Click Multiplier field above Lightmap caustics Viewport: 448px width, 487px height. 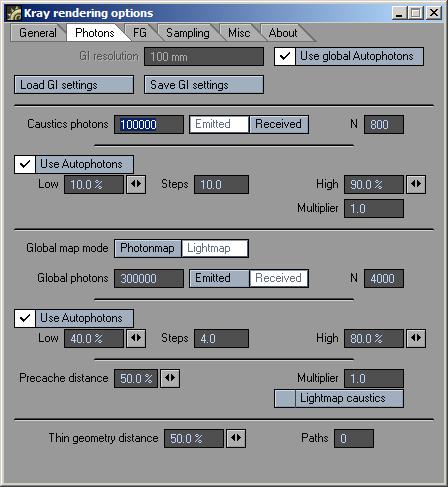[x=374, y=378]
